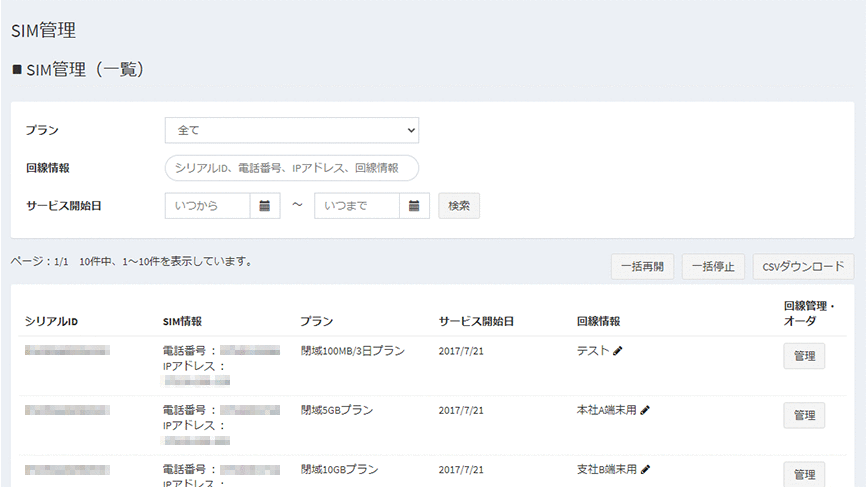Click the 一括再開 bulk resume button
This screenshot has height=487, width=866.
[x=642, y=267]
